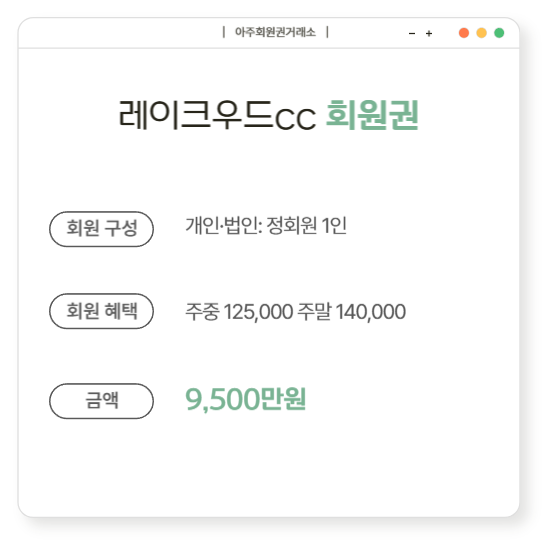The width and height of the screenshot is (550, 550).
Task: Click the green circle window button
Action: [499, 33]
